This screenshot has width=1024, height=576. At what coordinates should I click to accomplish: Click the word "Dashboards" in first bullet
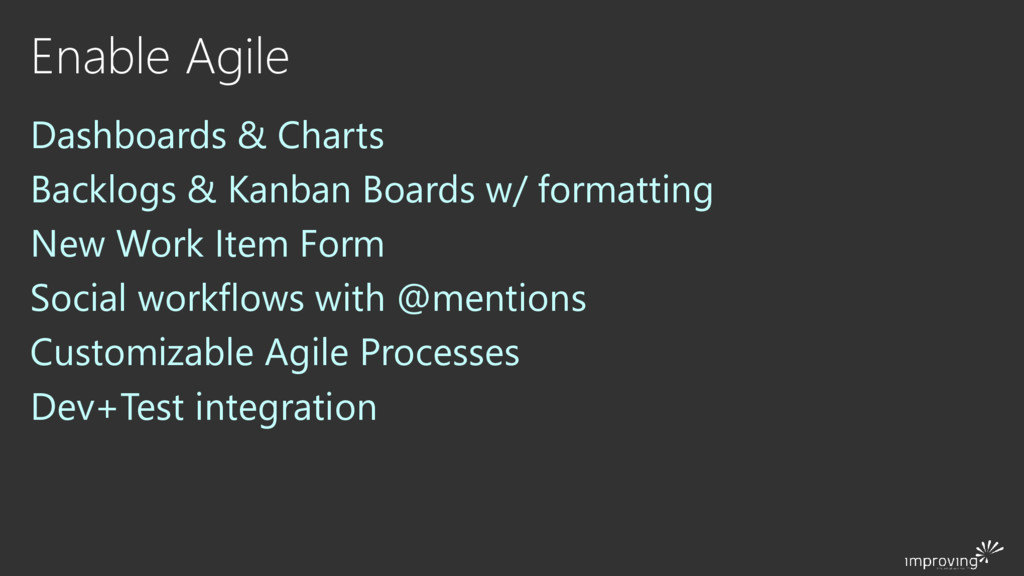(x=129, y=136)
